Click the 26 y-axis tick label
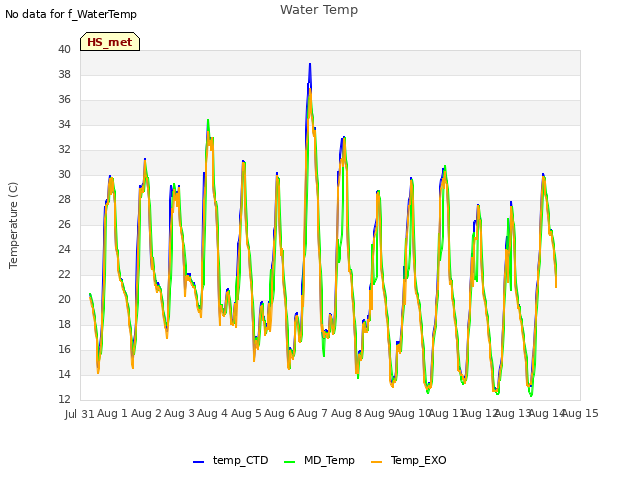Viewport: 640px width, 480px height. [x=64, y=224]
